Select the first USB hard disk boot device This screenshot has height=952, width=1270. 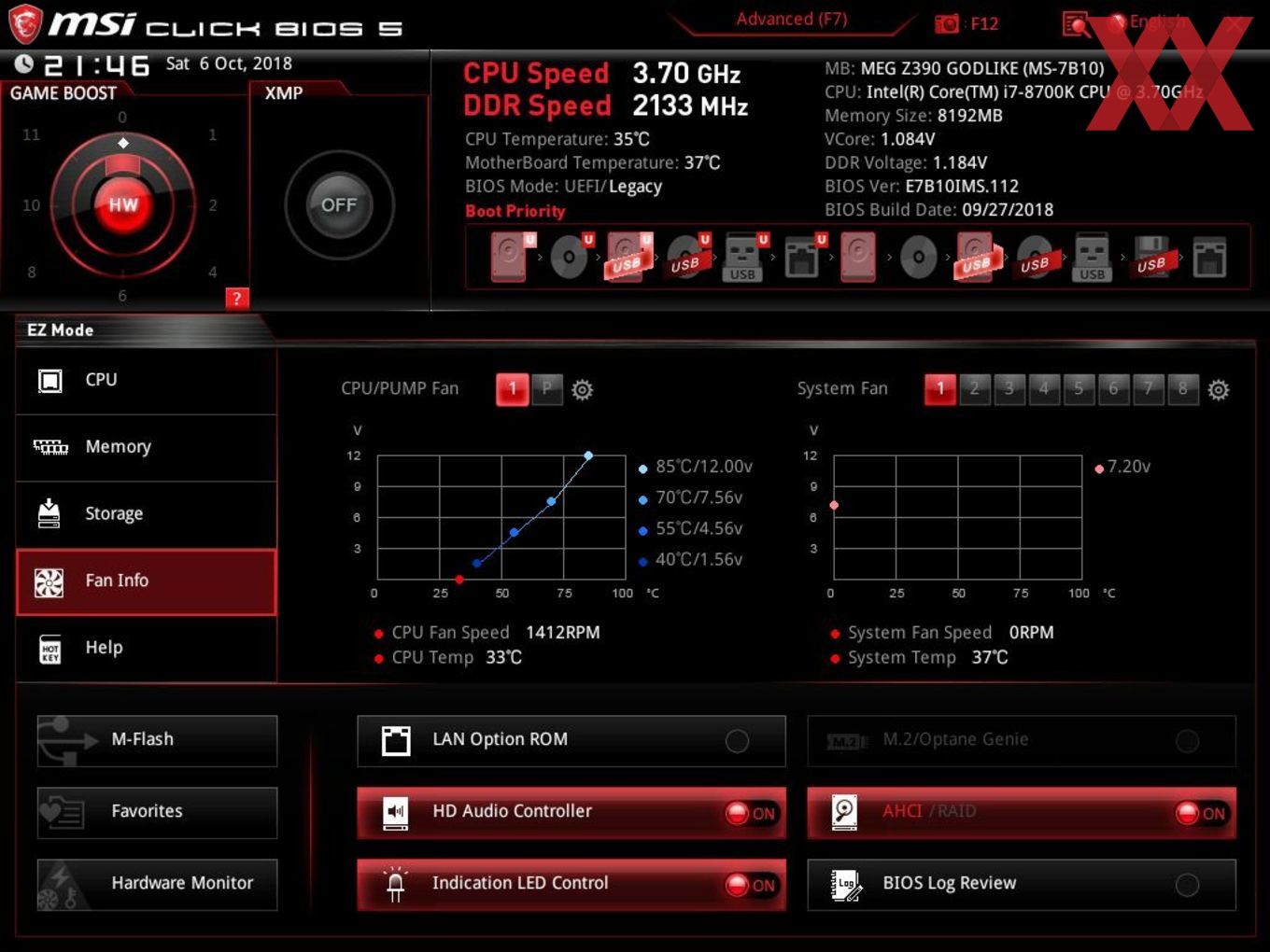point(628,257)
